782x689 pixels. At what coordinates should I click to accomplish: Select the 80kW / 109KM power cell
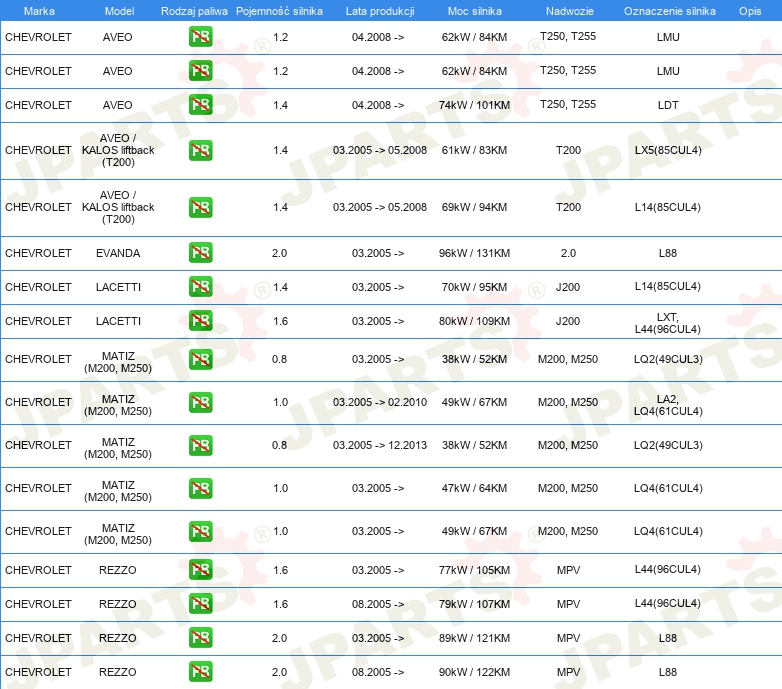tap(474, 321)
